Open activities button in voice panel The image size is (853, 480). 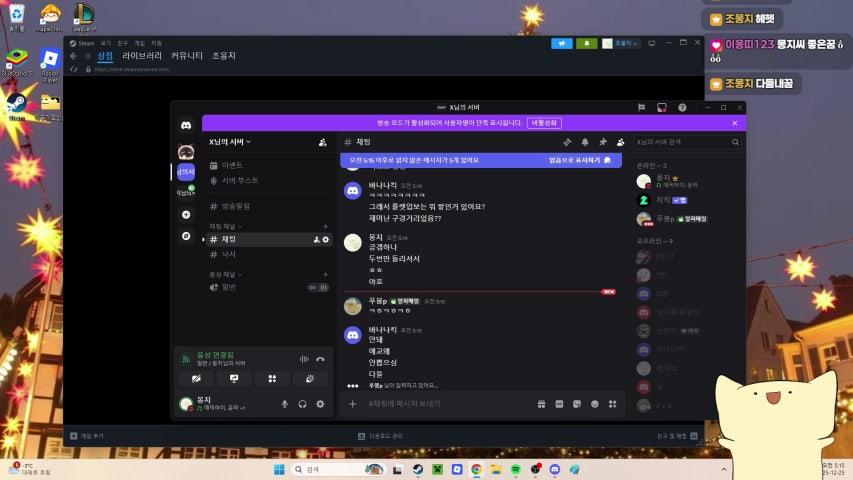(x=272, y=379)
